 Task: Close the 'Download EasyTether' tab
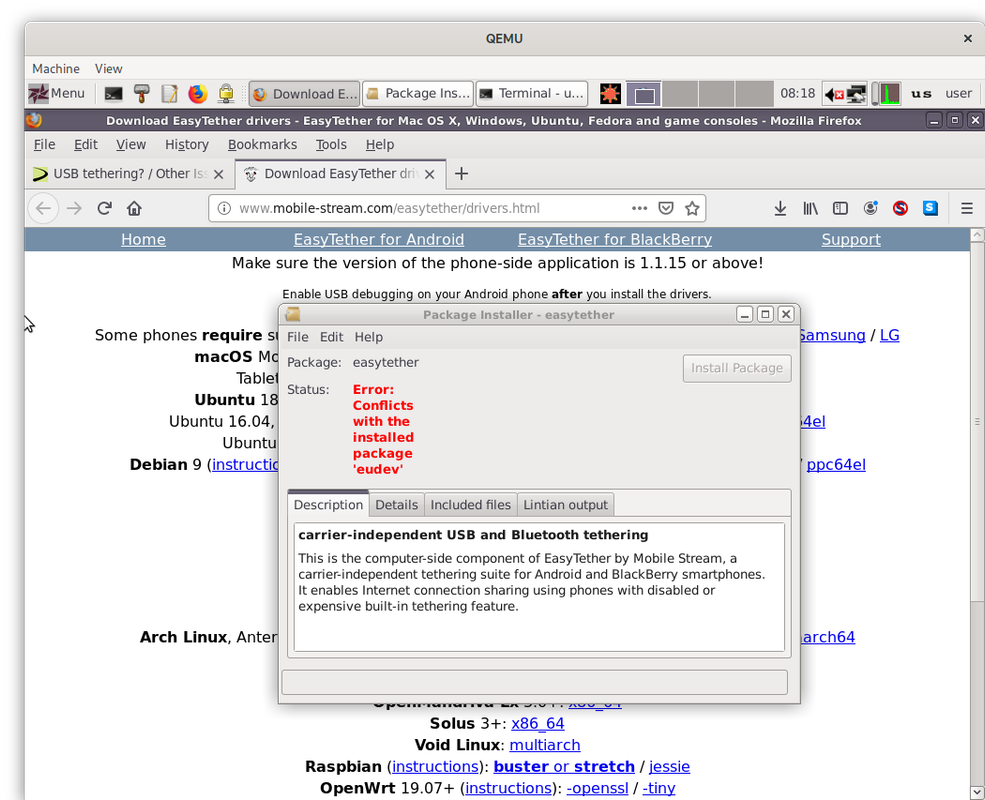pos(430,174)
